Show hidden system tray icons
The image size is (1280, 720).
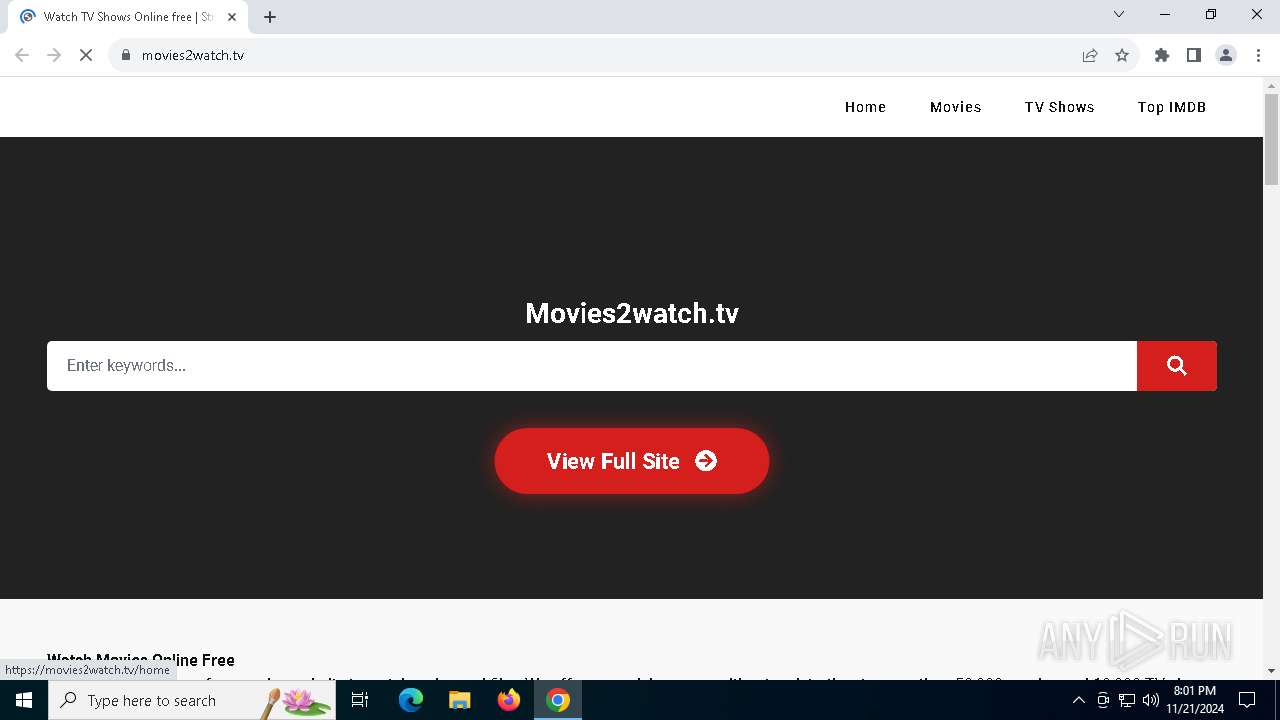(x=1078, y=700)
